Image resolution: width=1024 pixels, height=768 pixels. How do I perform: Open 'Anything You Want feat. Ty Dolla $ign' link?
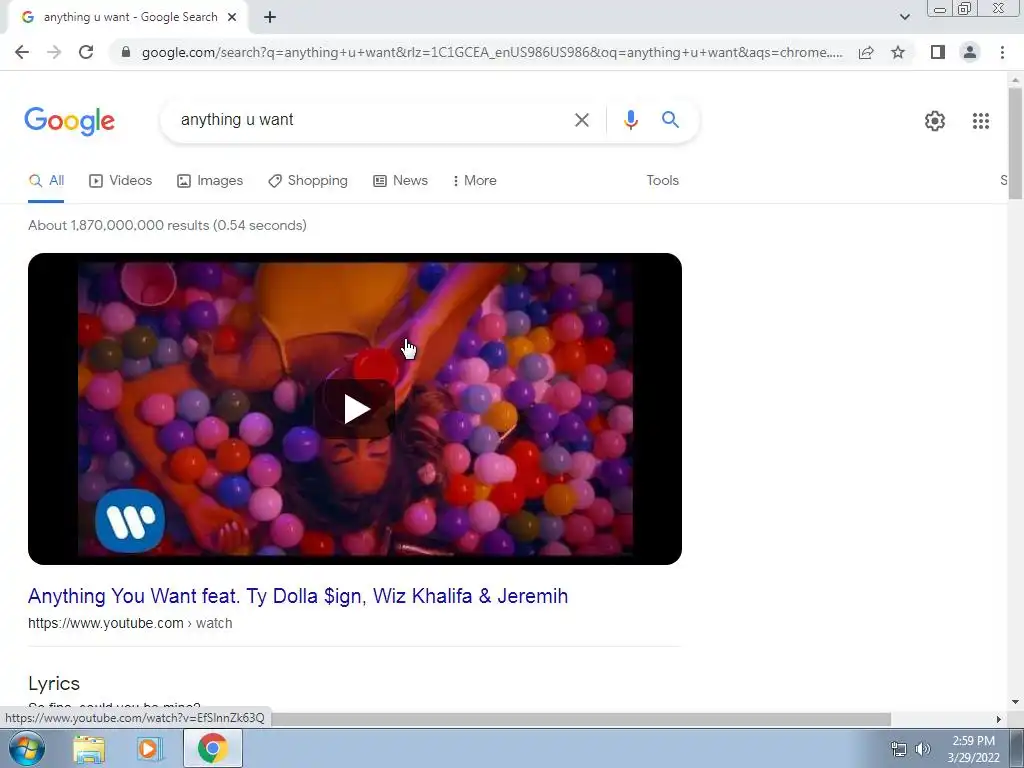point(298,596)
